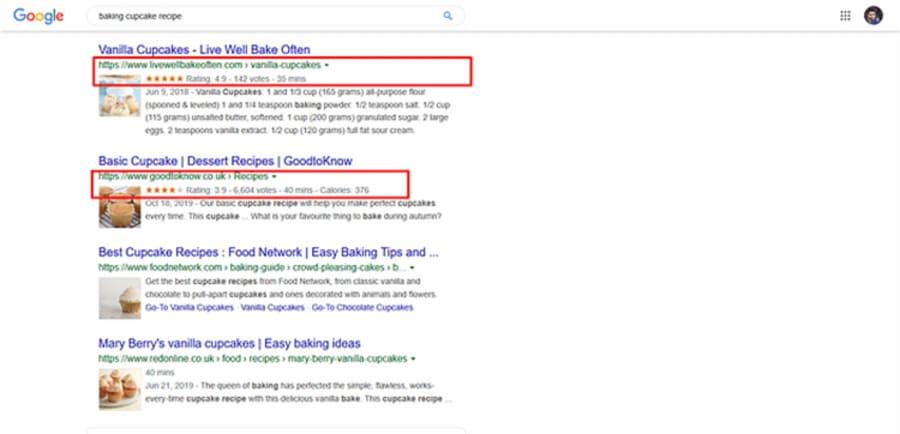Expand dropdown arrow next to foodnetwork URL
900x434 pixels.
pyautogui.click(x=412, y=268)
